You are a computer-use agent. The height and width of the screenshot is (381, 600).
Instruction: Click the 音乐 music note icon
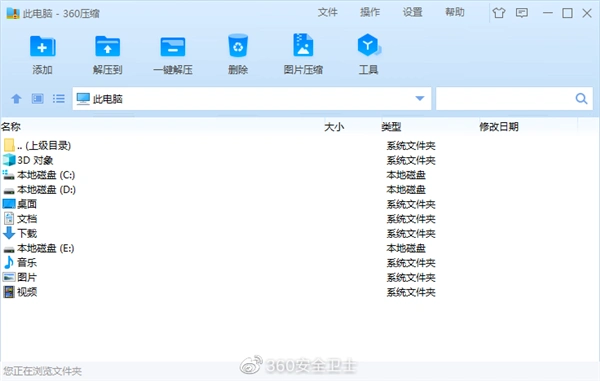9,262
